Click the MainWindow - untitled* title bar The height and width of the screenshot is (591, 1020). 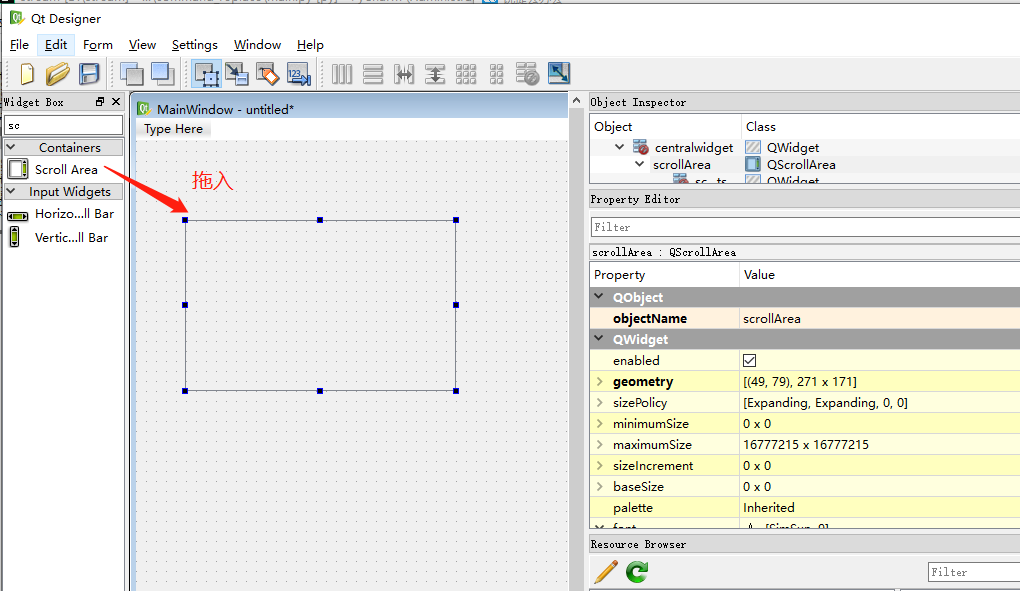pyautogui.click(x=351, y=109)
